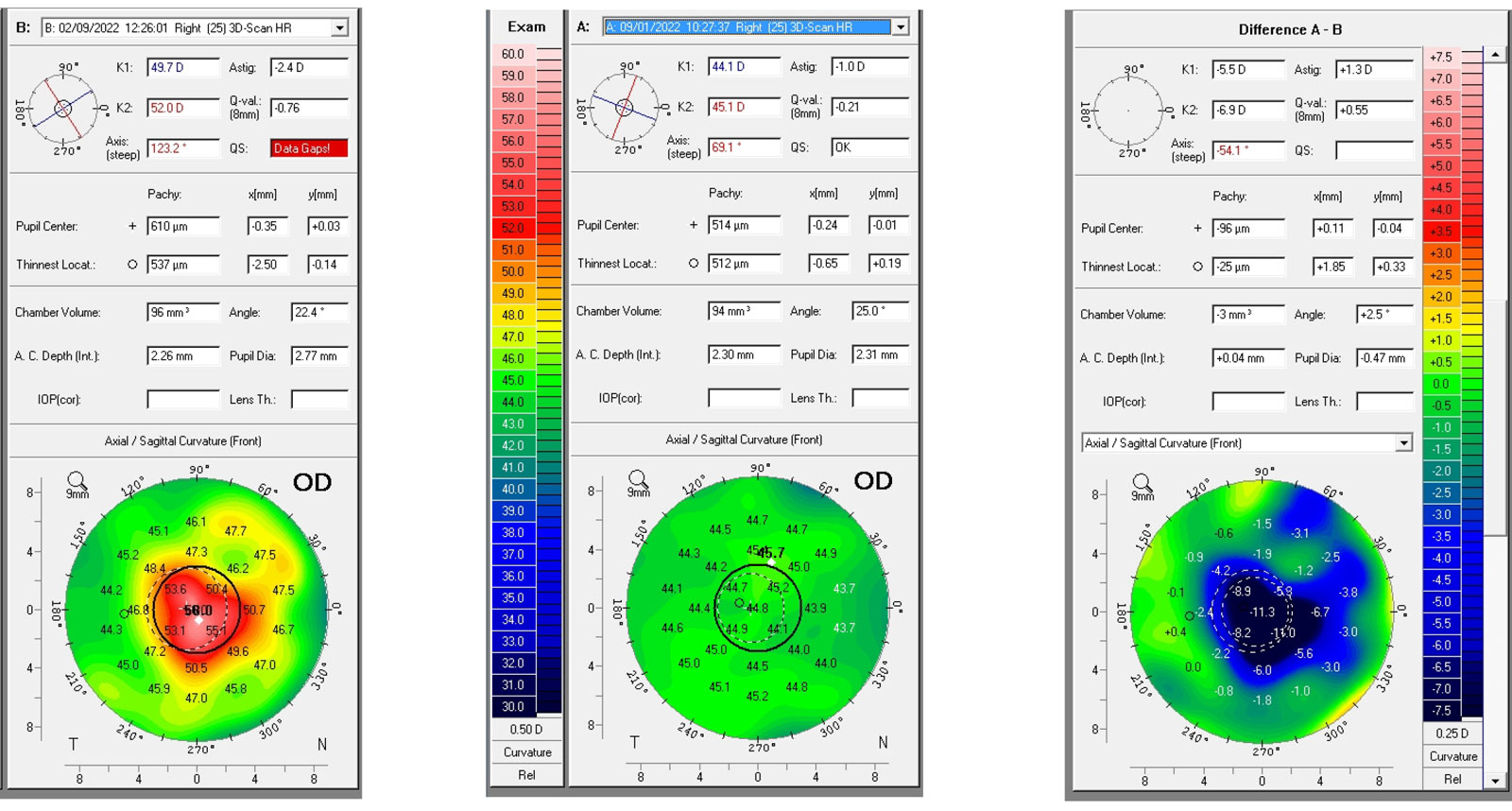Select Rel below the difference color scale
1512x811 pixels.
click(x=1452, y=780)
